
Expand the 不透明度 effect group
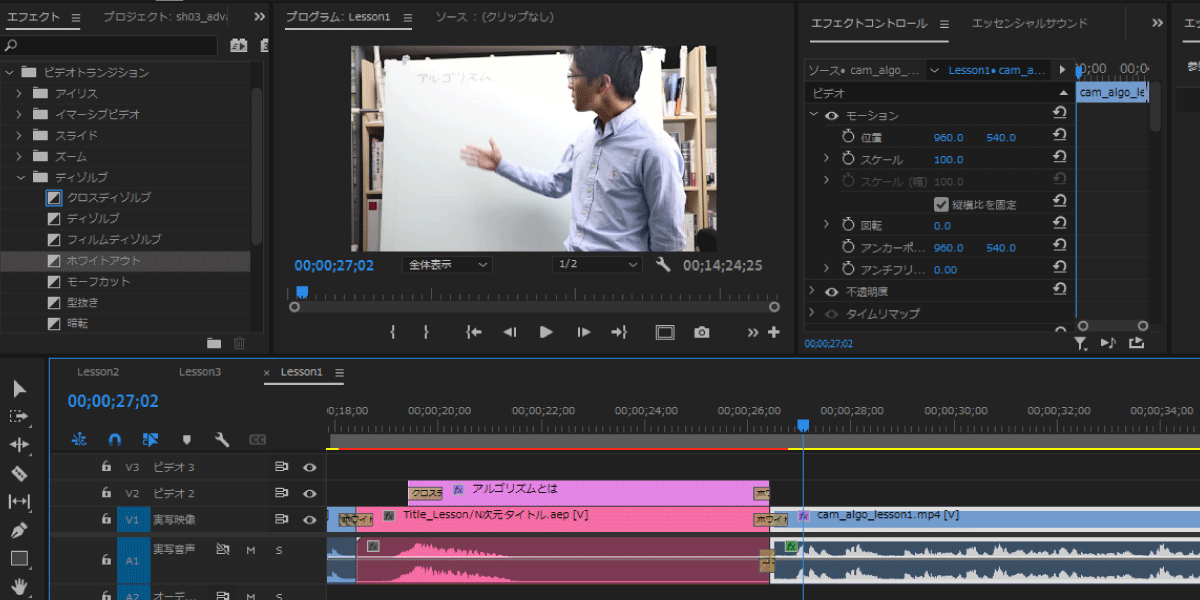point(813,291)
